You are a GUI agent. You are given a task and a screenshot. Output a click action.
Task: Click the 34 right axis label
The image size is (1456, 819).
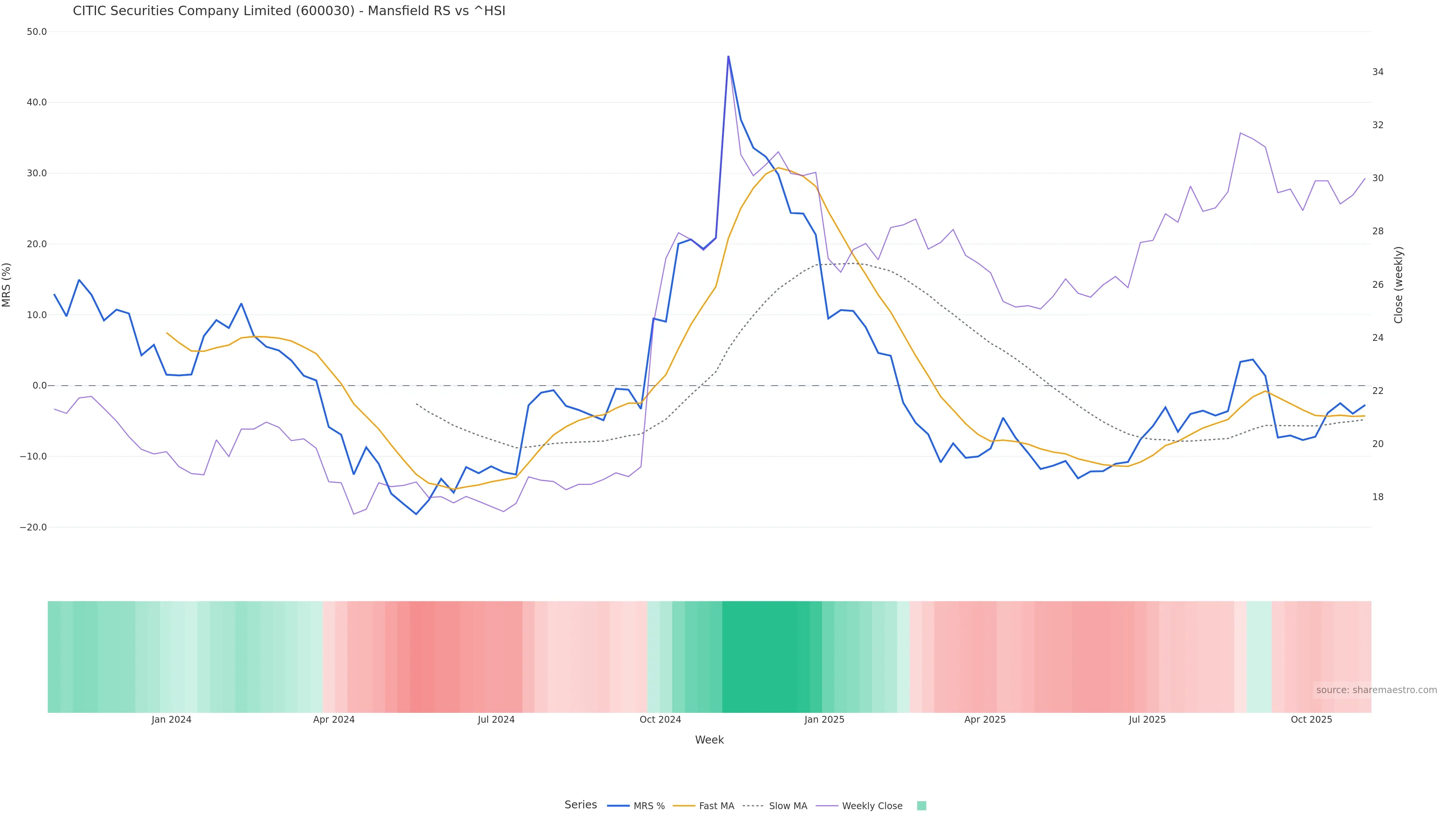tap(1378, 72)
